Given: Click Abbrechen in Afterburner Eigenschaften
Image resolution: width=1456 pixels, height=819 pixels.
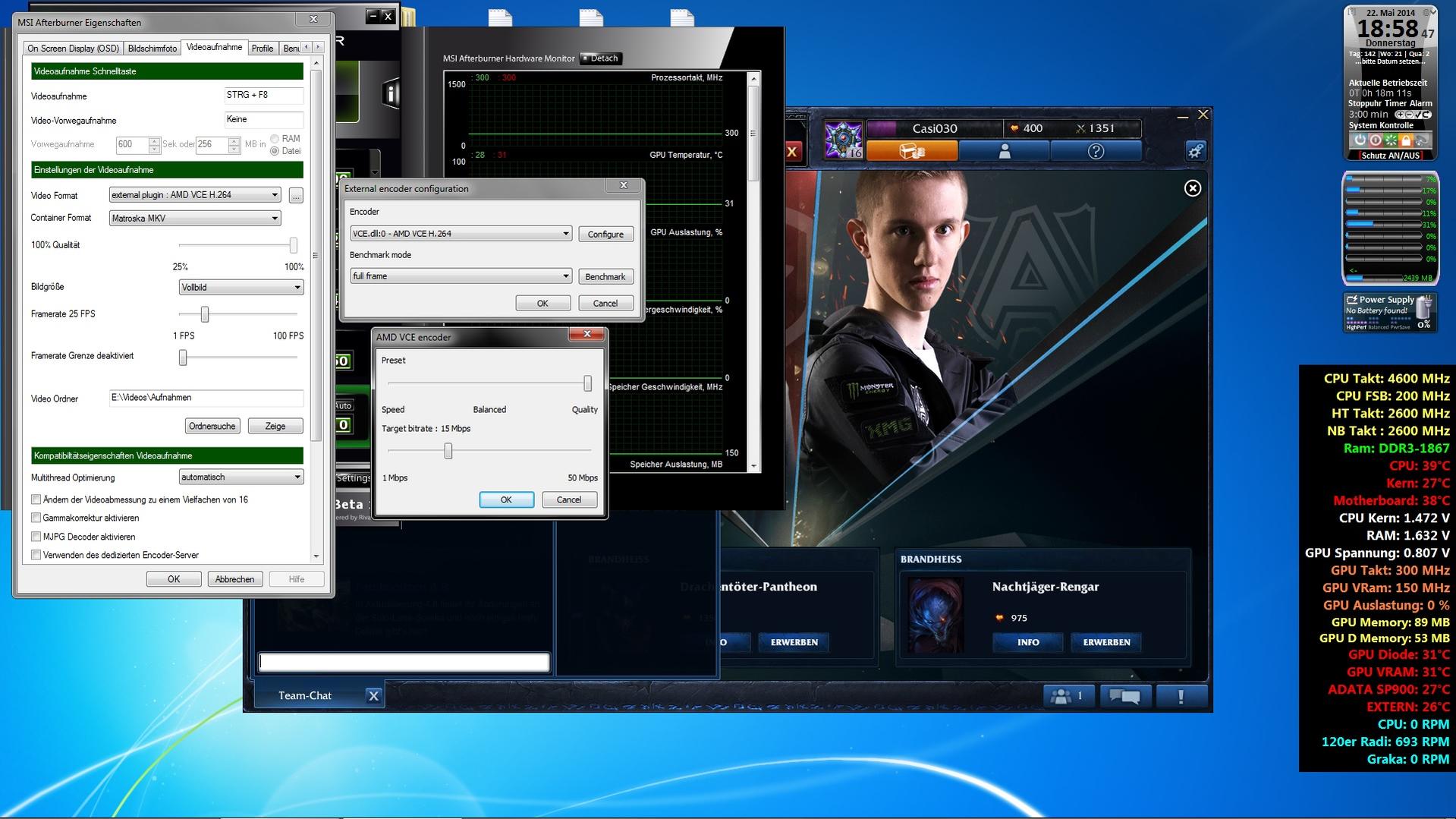Looking at the screenshot, I should pyautogui.click(x=234, y=579).
